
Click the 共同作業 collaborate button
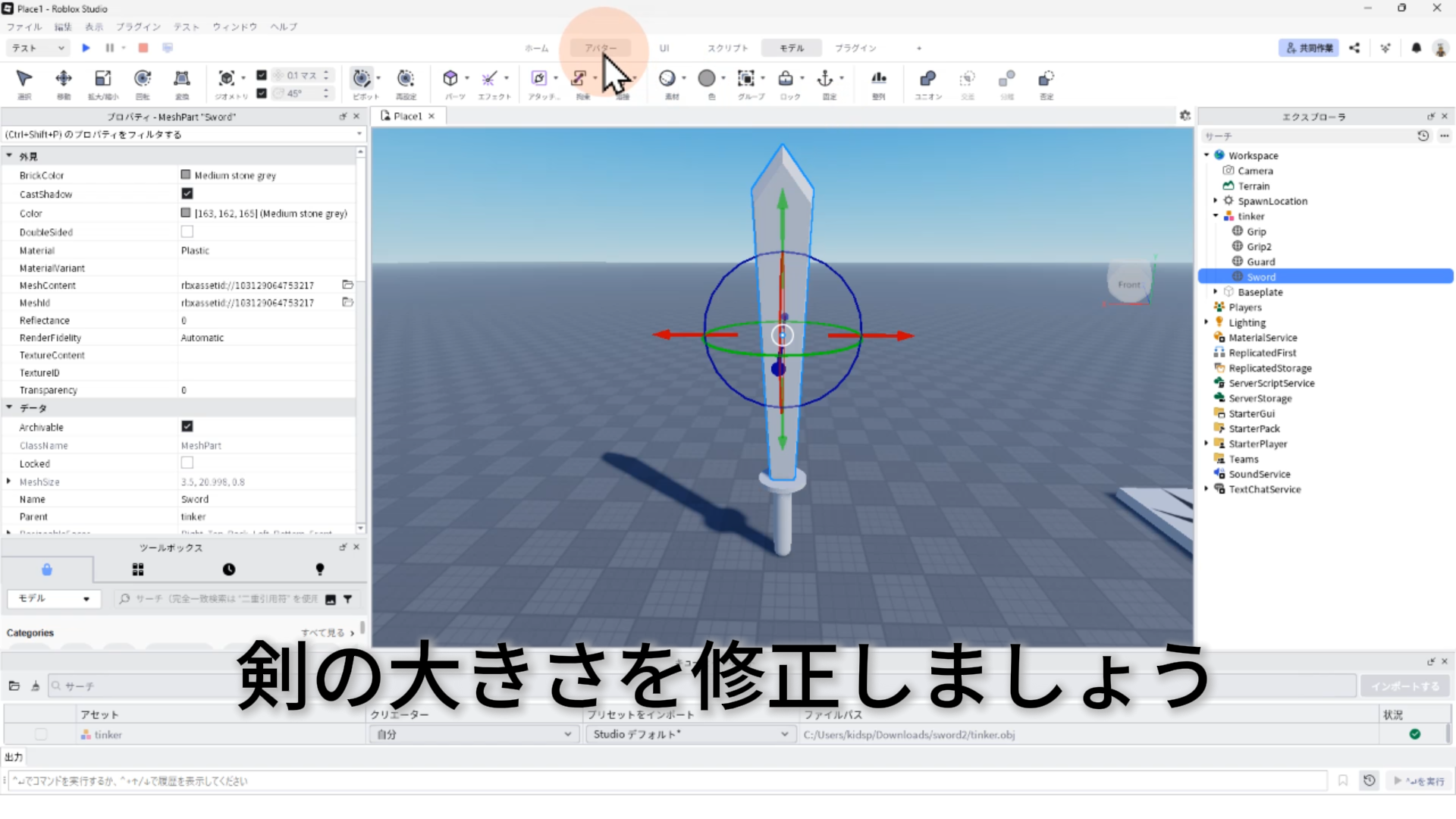pos(1309,48)
